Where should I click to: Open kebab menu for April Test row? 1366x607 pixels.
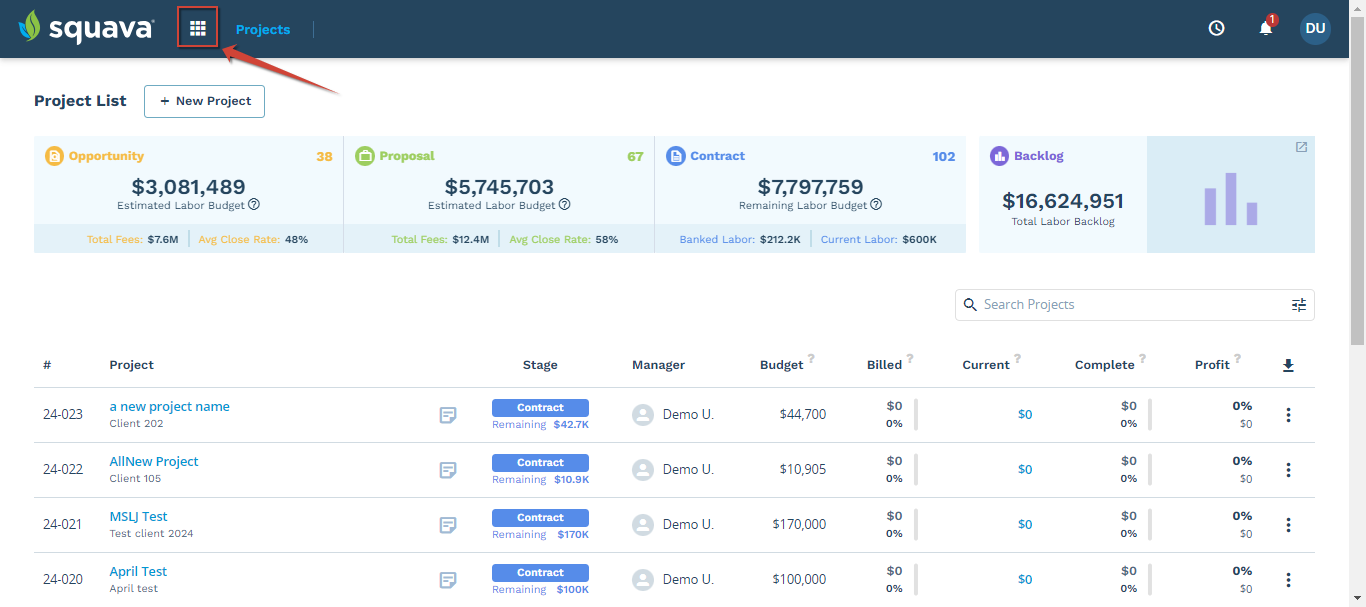1288,580
